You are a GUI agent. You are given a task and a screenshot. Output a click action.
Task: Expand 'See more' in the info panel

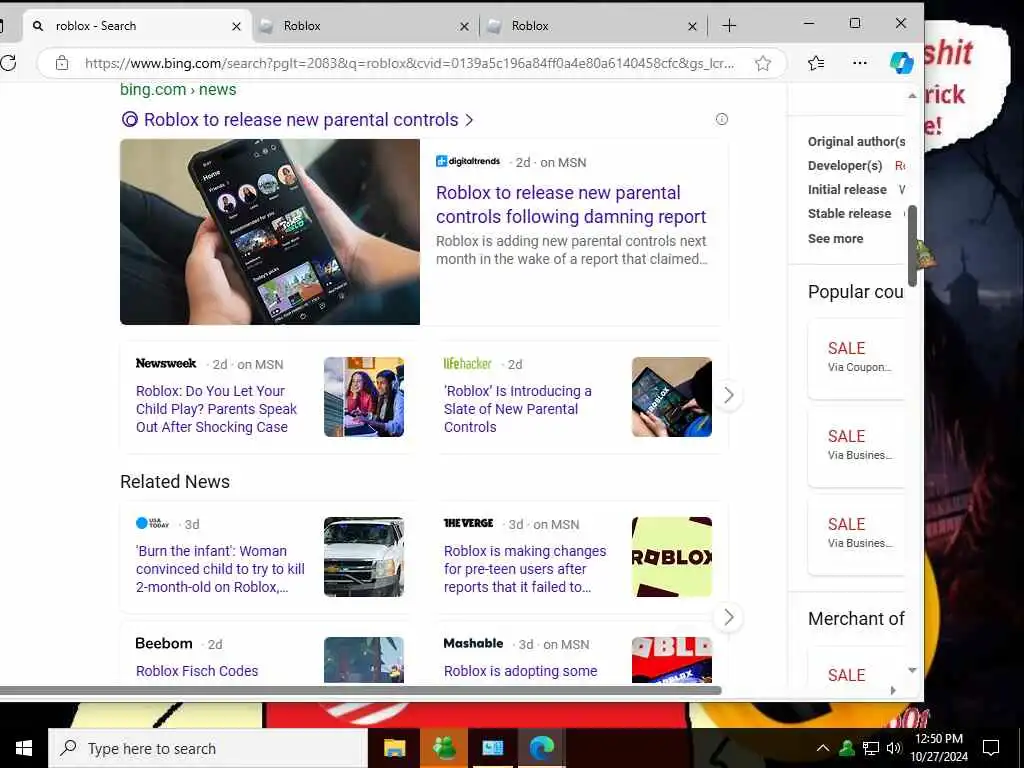click(x=835, y=238)
